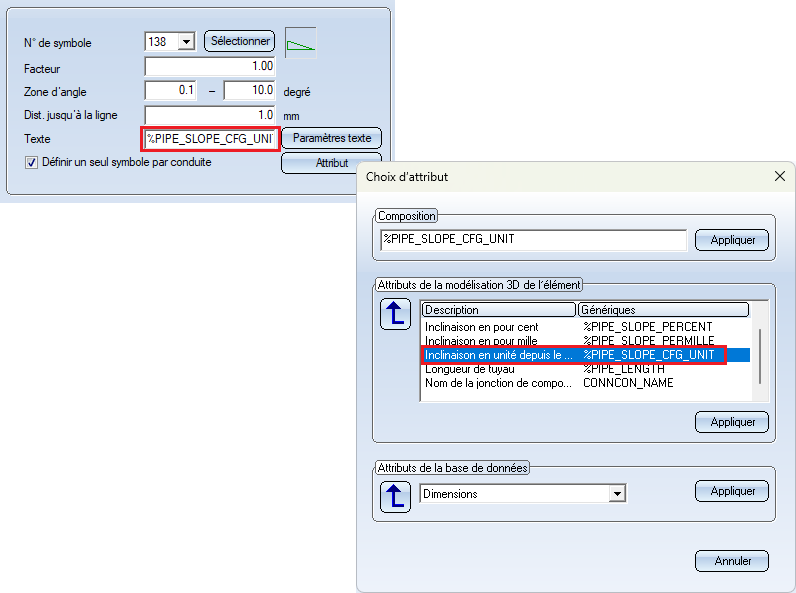This screenshot has width=796, height=593.
Task: Open the Dimensions dropdown
Action: (x=617, y=493)
